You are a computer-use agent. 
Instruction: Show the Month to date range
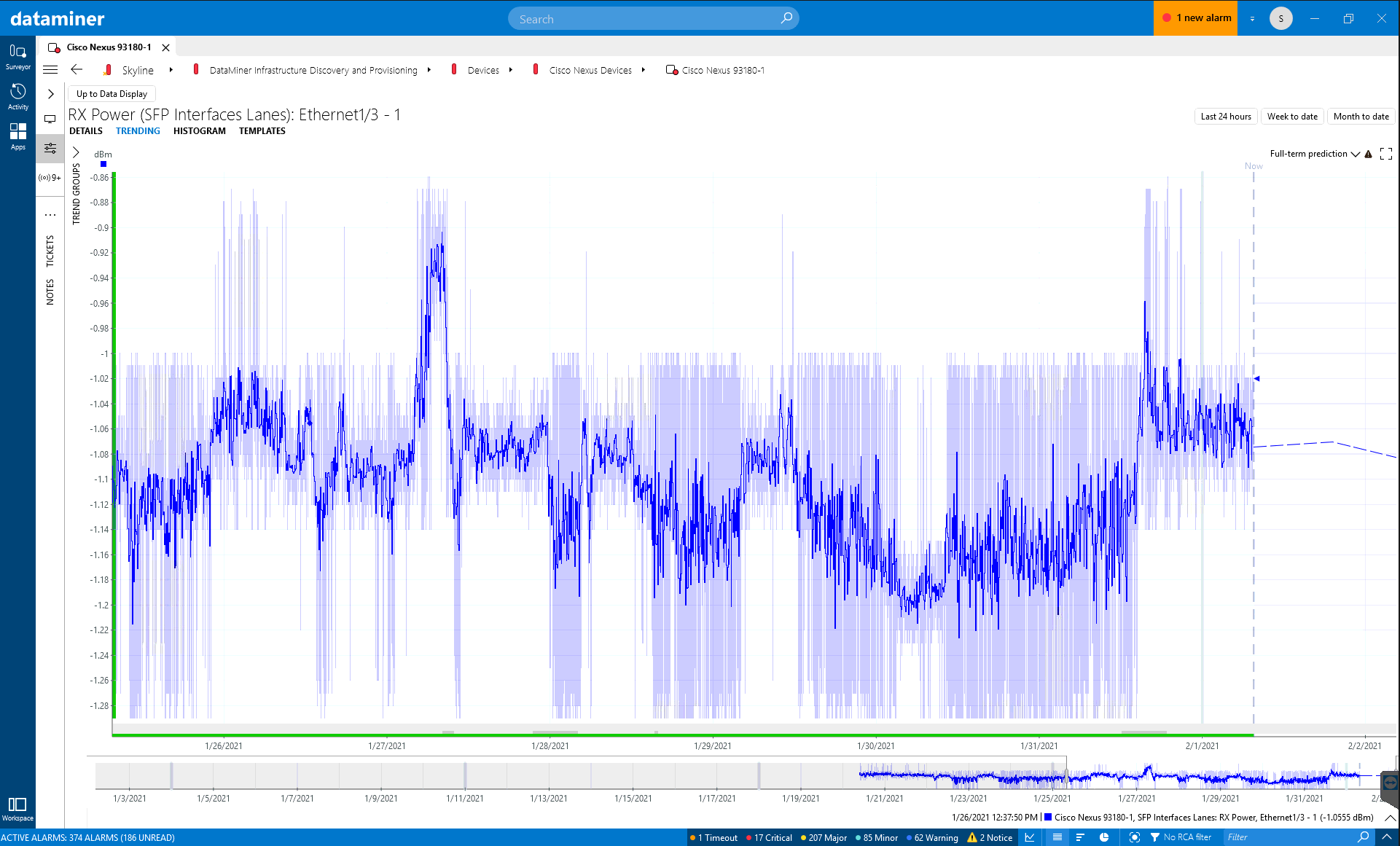(1361, 117)
